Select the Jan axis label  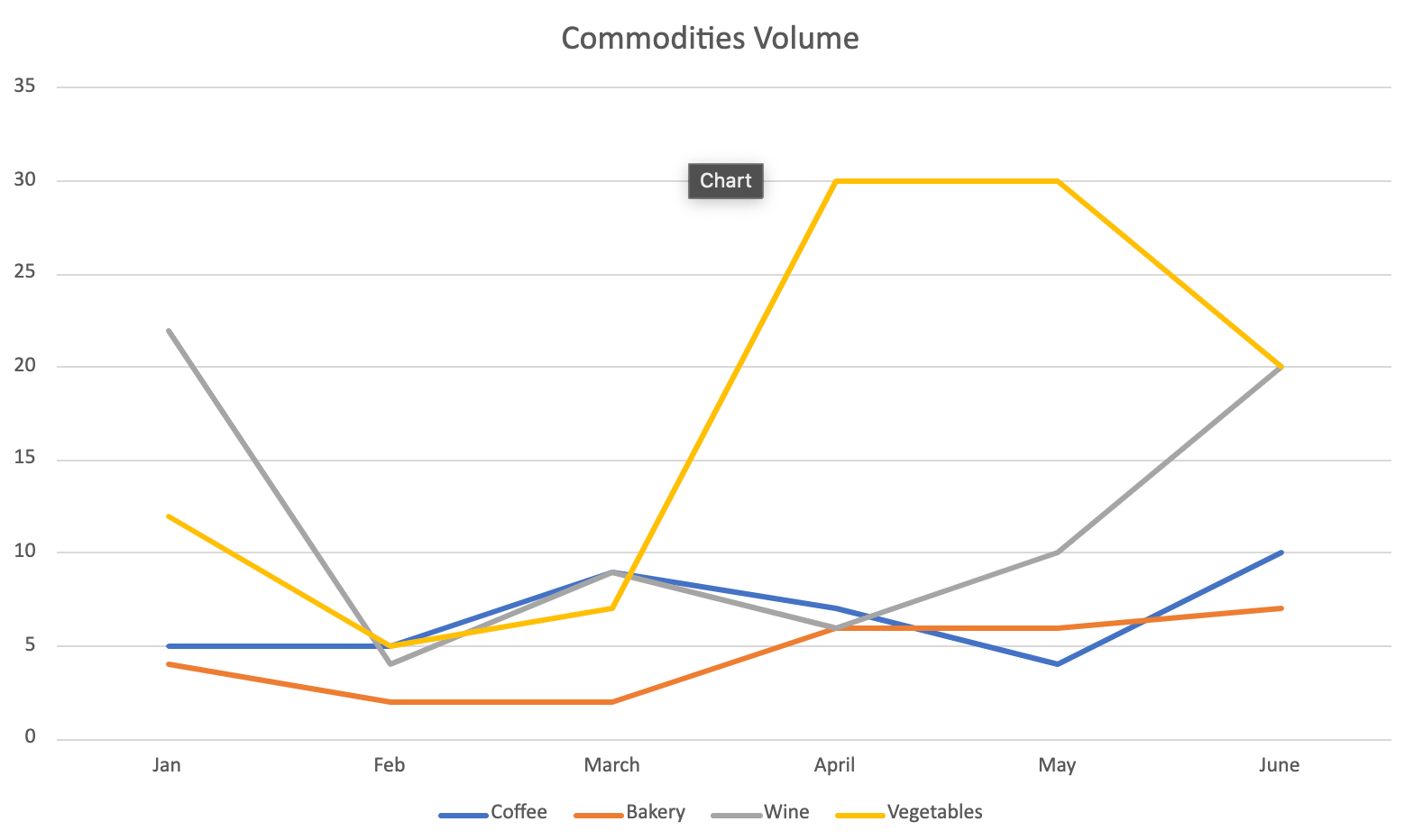[x=167, y=765]
